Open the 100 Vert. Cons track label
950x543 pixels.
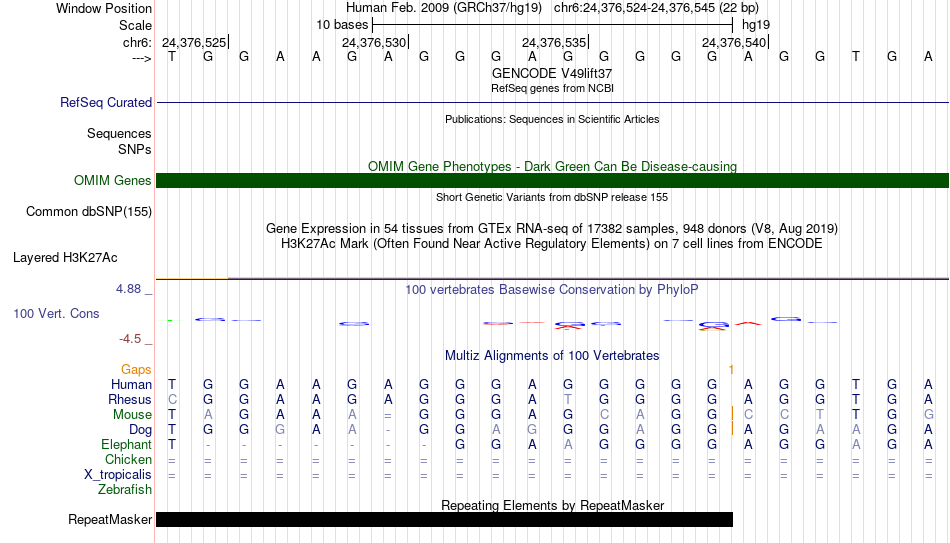pos(56,313)
